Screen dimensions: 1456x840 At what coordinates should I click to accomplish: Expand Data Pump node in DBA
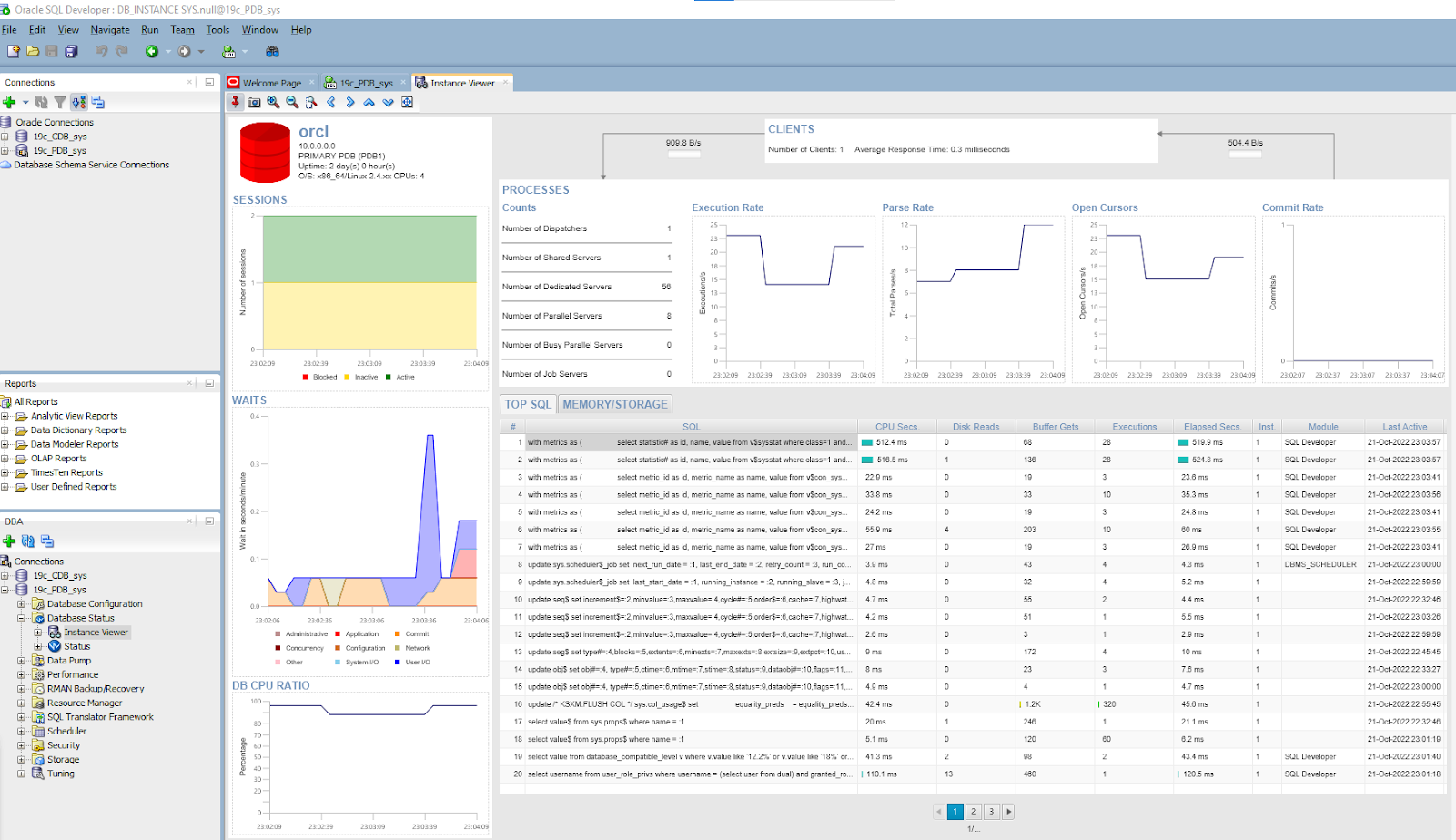click(21, 661)
